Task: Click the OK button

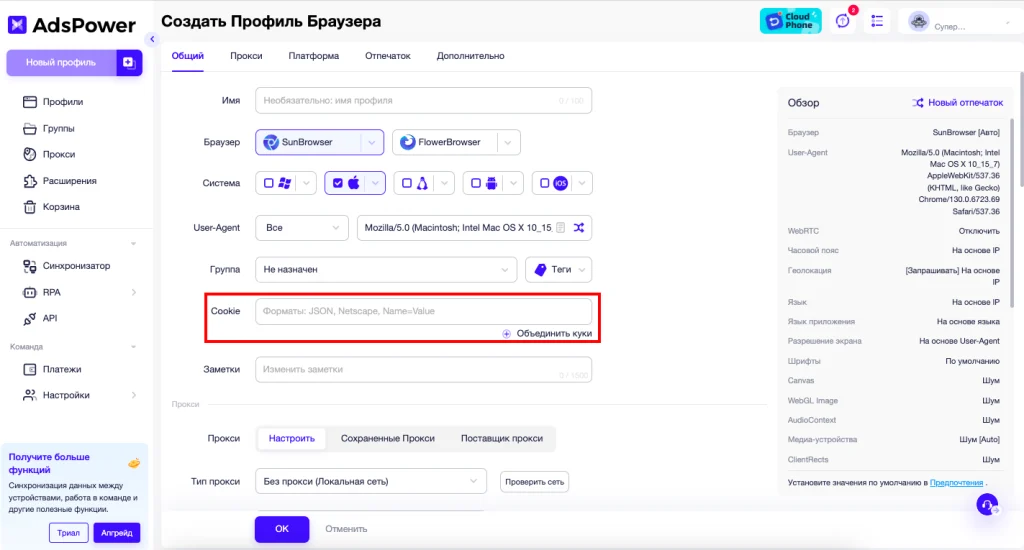Action: 281,529
